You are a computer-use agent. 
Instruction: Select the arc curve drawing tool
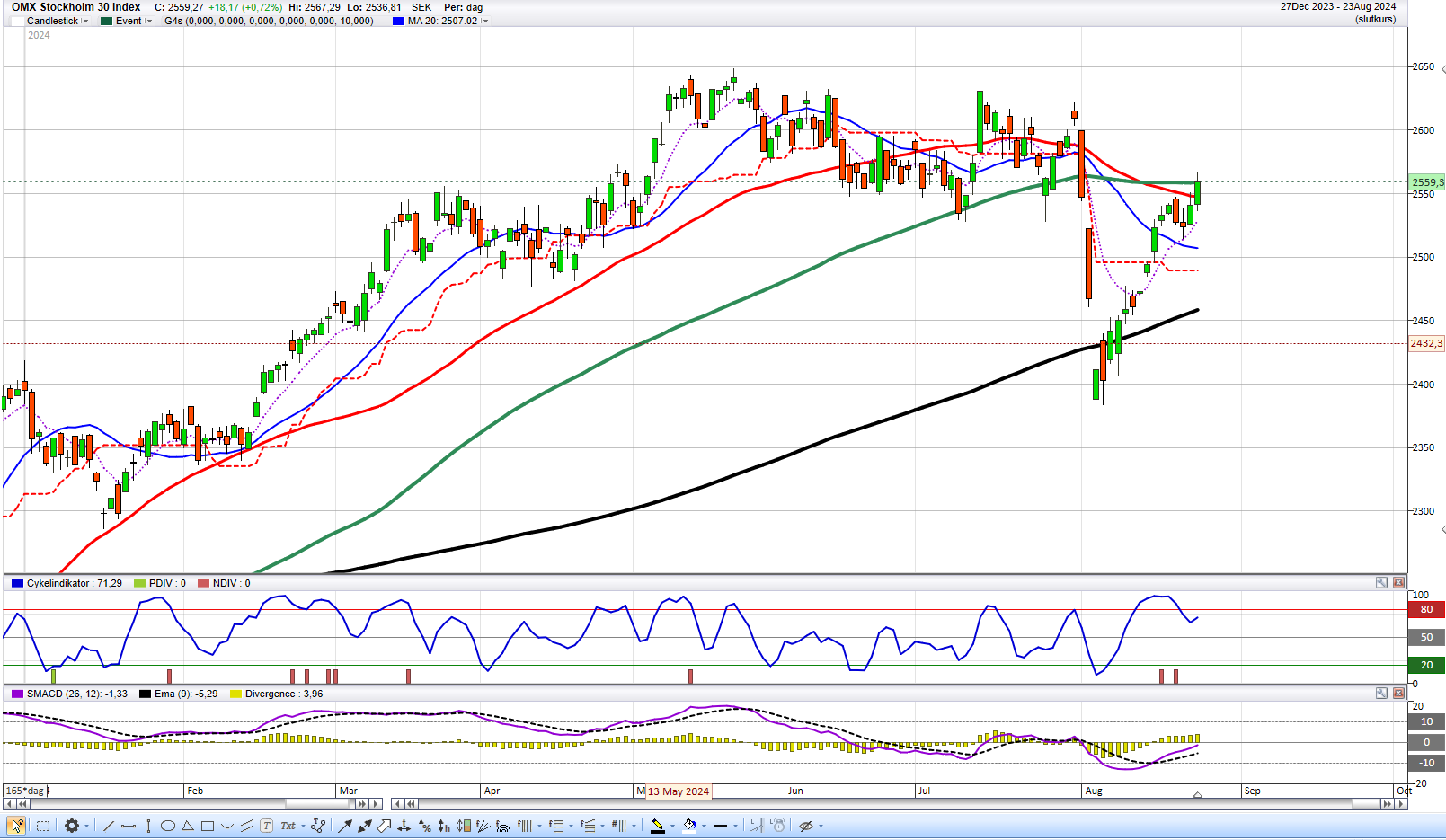point(227,826)
